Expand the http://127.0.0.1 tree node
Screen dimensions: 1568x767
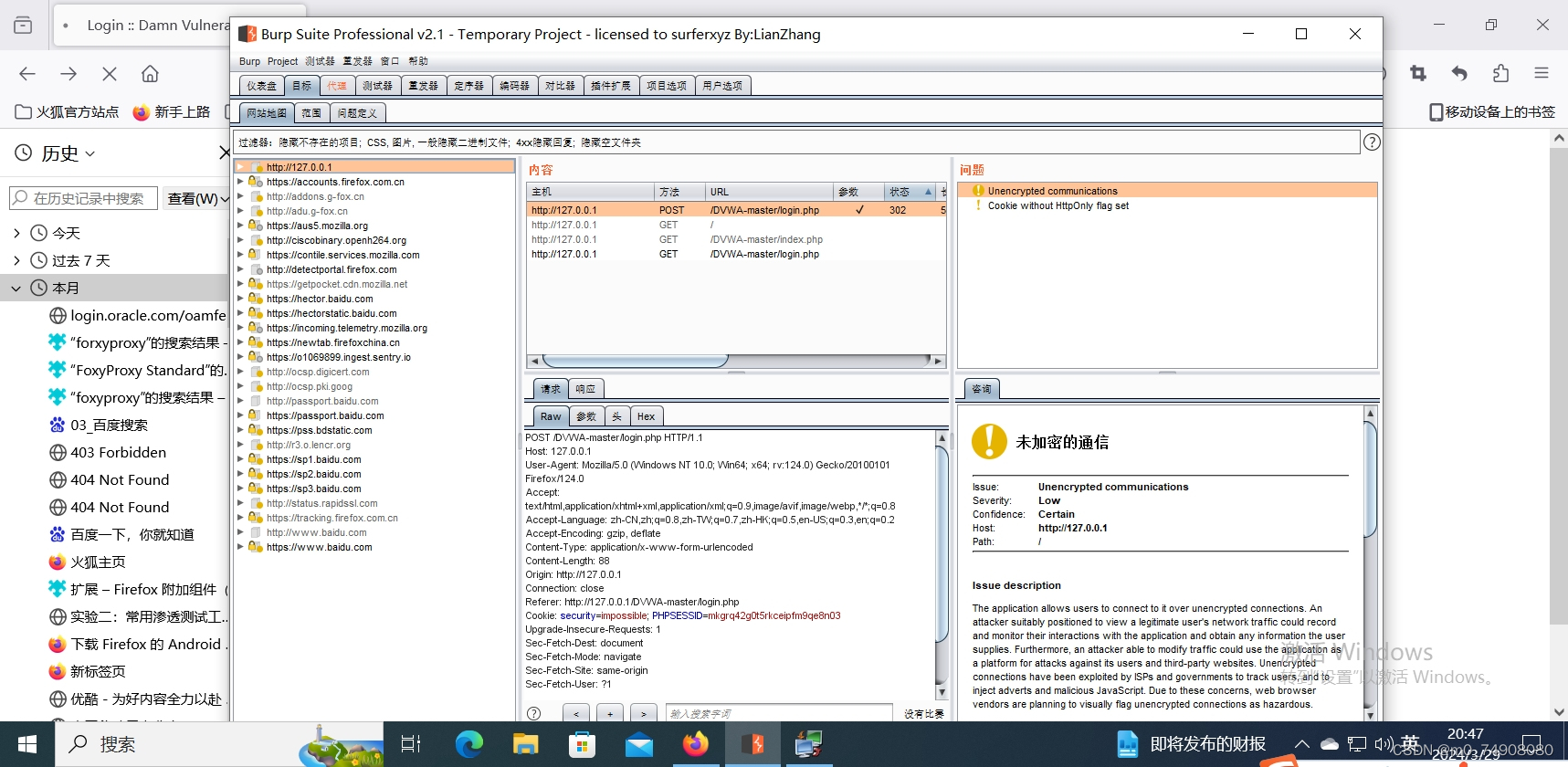tap(240, 167)
